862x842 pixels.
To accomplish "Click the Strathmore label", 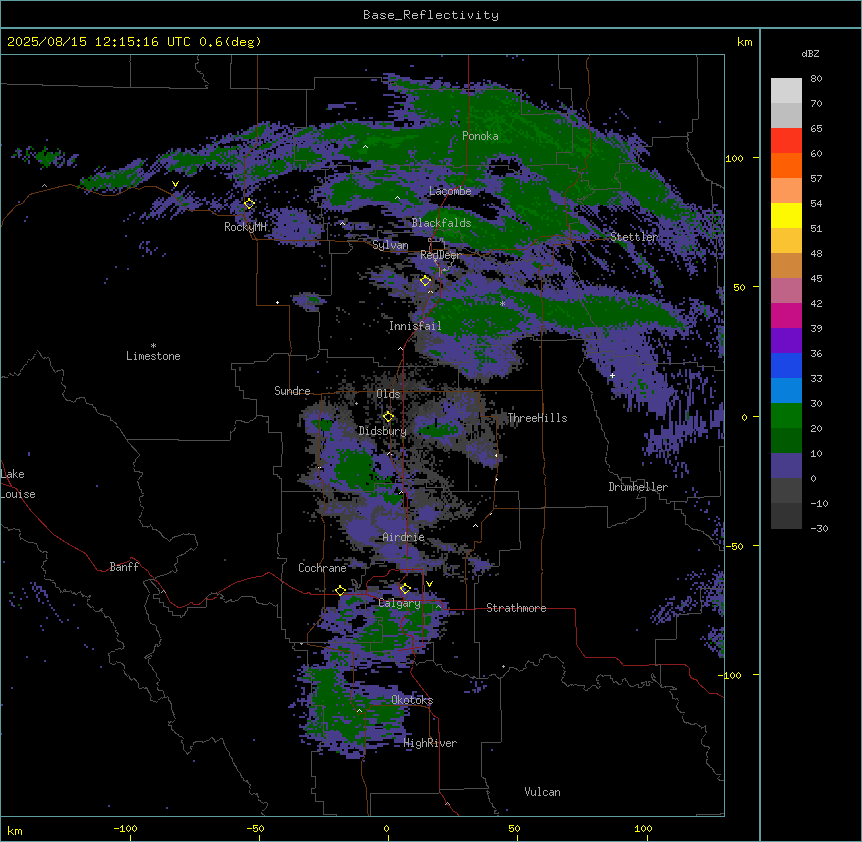I will [x=516, y=608].
